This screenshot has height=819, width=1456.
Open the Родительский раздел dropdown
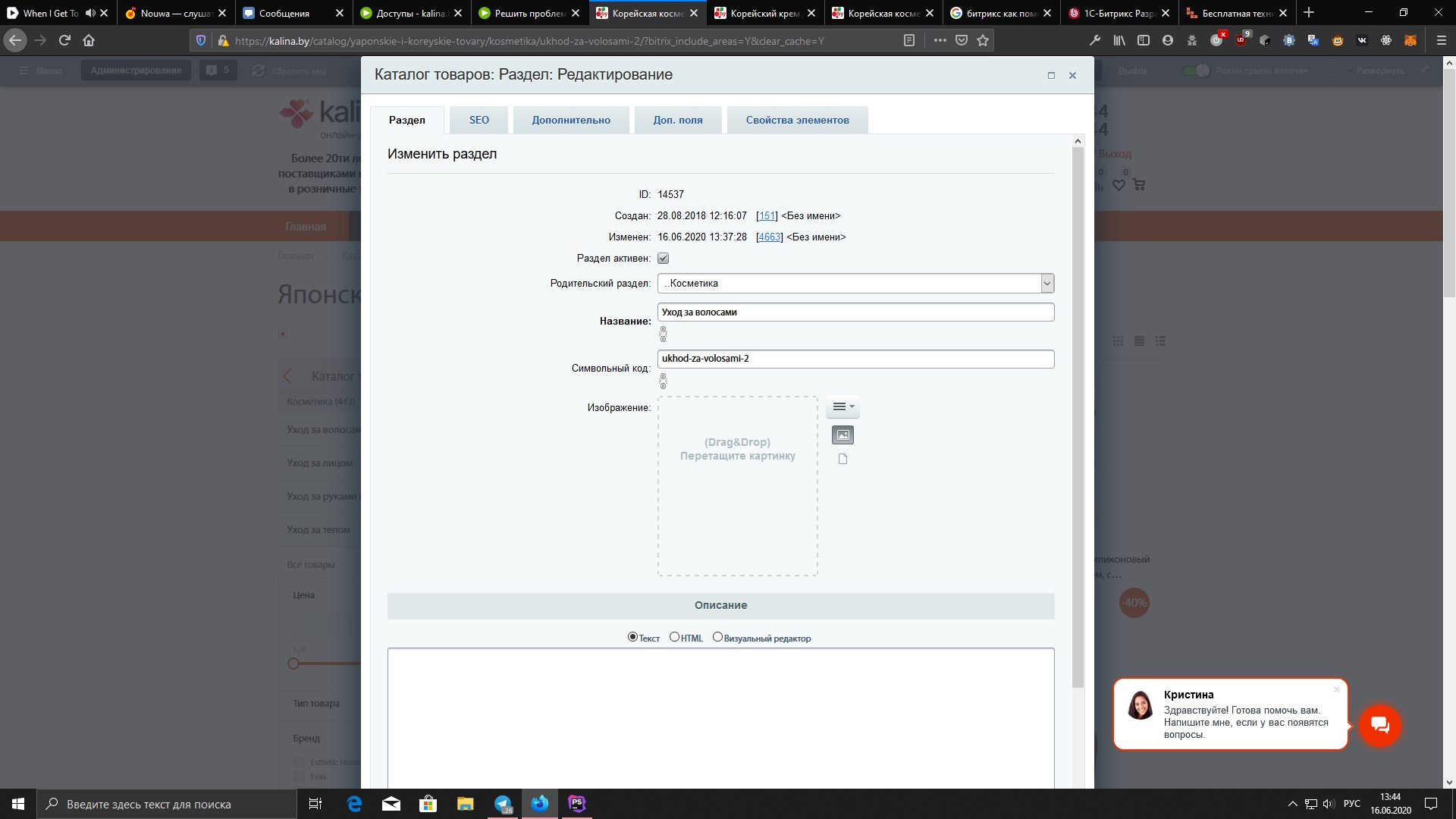click(x=855, y=284)
